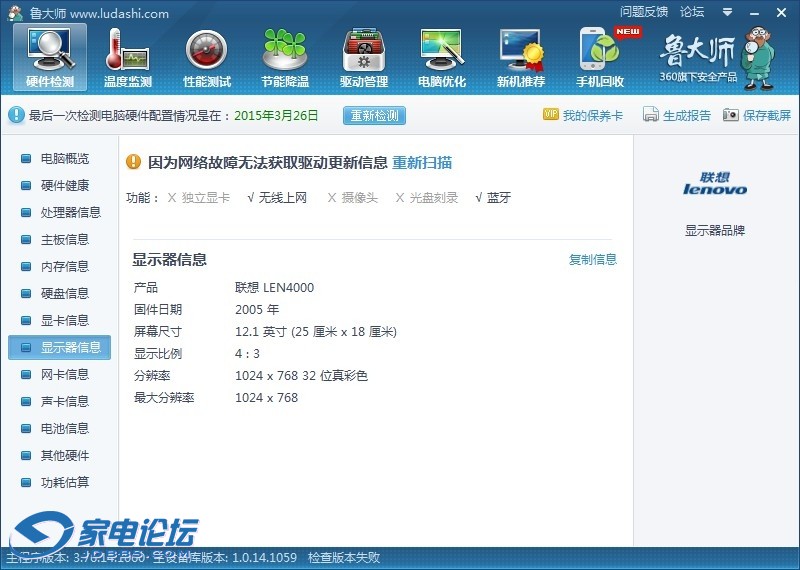
Task: Click 保存截屏 text link
Action: pos(767,115)
